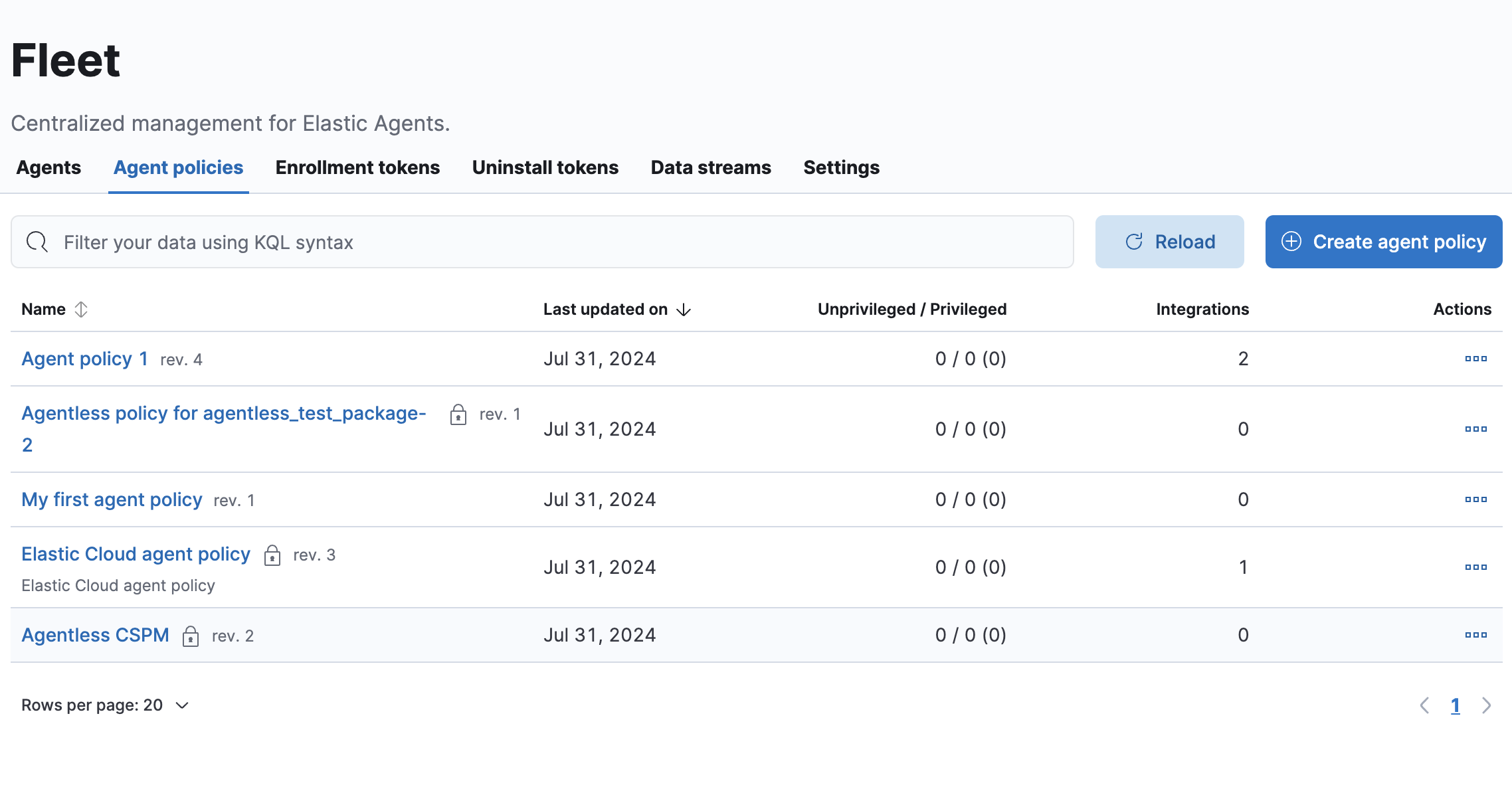1512x793 pixels.
Task: Sort by Name column
Action: coord(54,309)
